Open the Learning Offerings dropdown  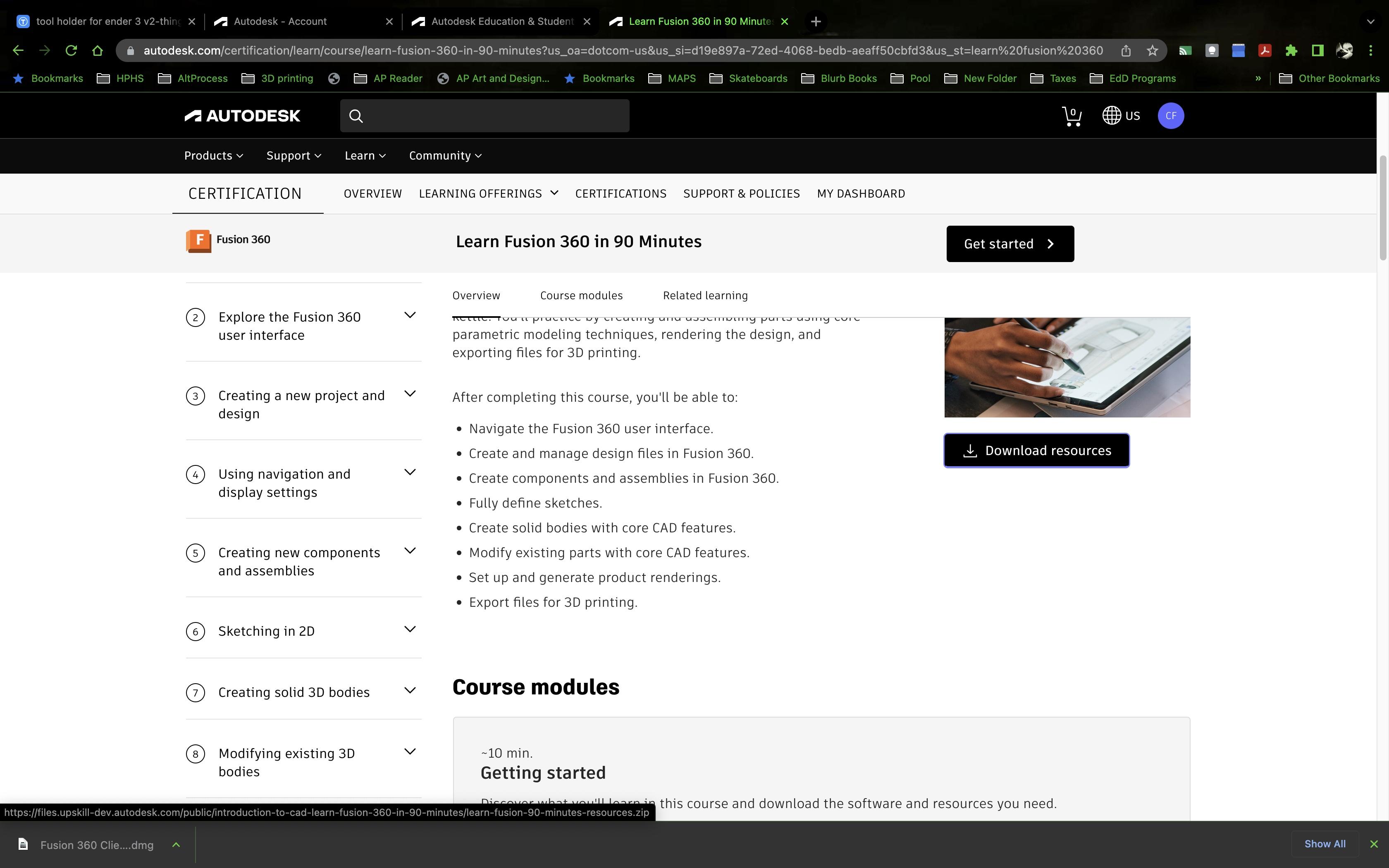tap(489, 193)
